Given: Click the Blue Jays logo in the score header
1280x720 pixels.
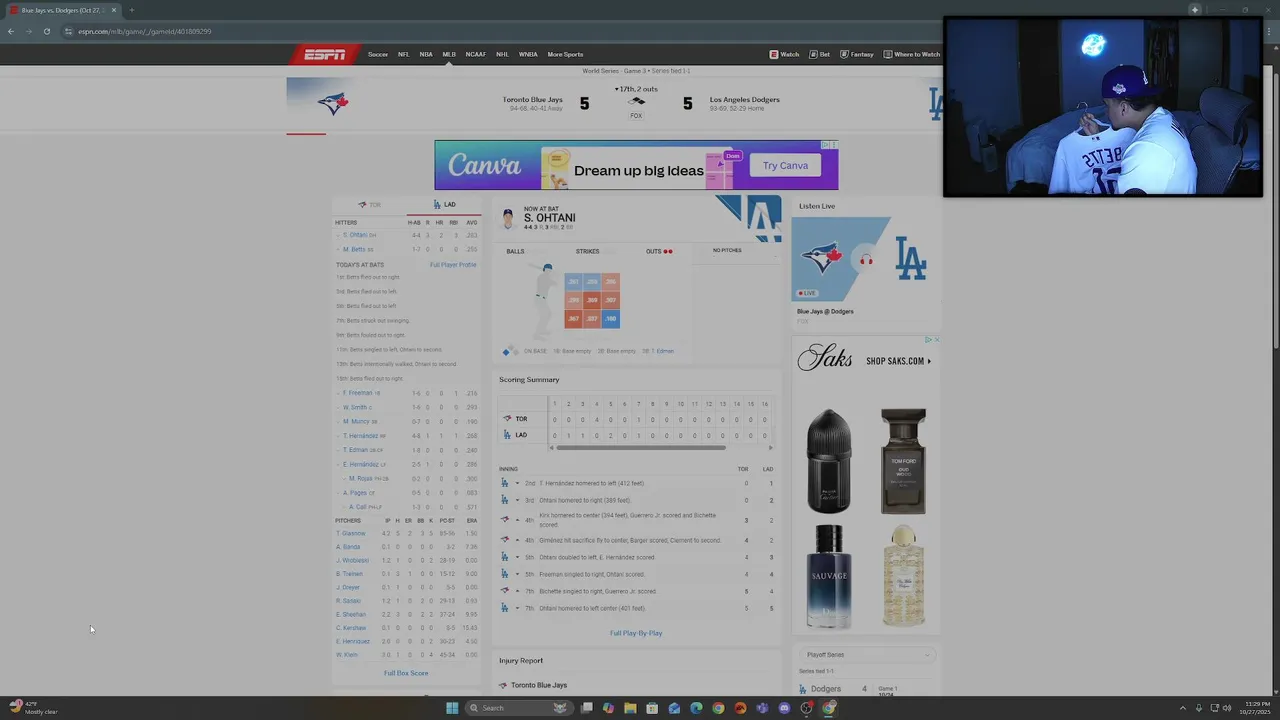Looking at the screenshot, I should click(332, 102).
